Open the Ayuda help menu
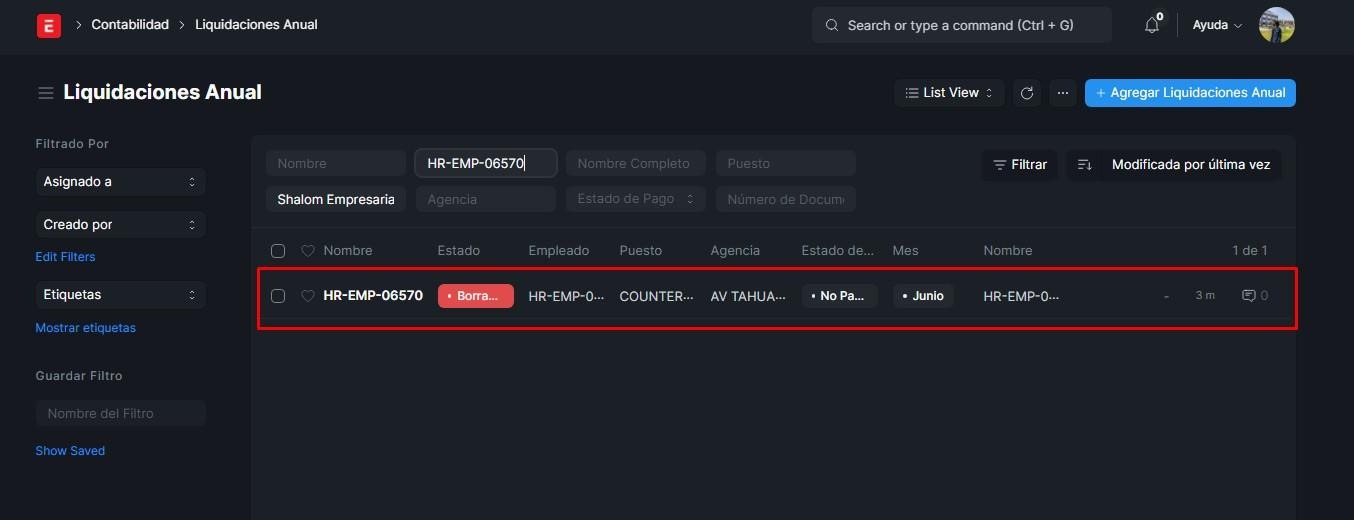The image size is (1354, 520). click(x=1217, y=25)
